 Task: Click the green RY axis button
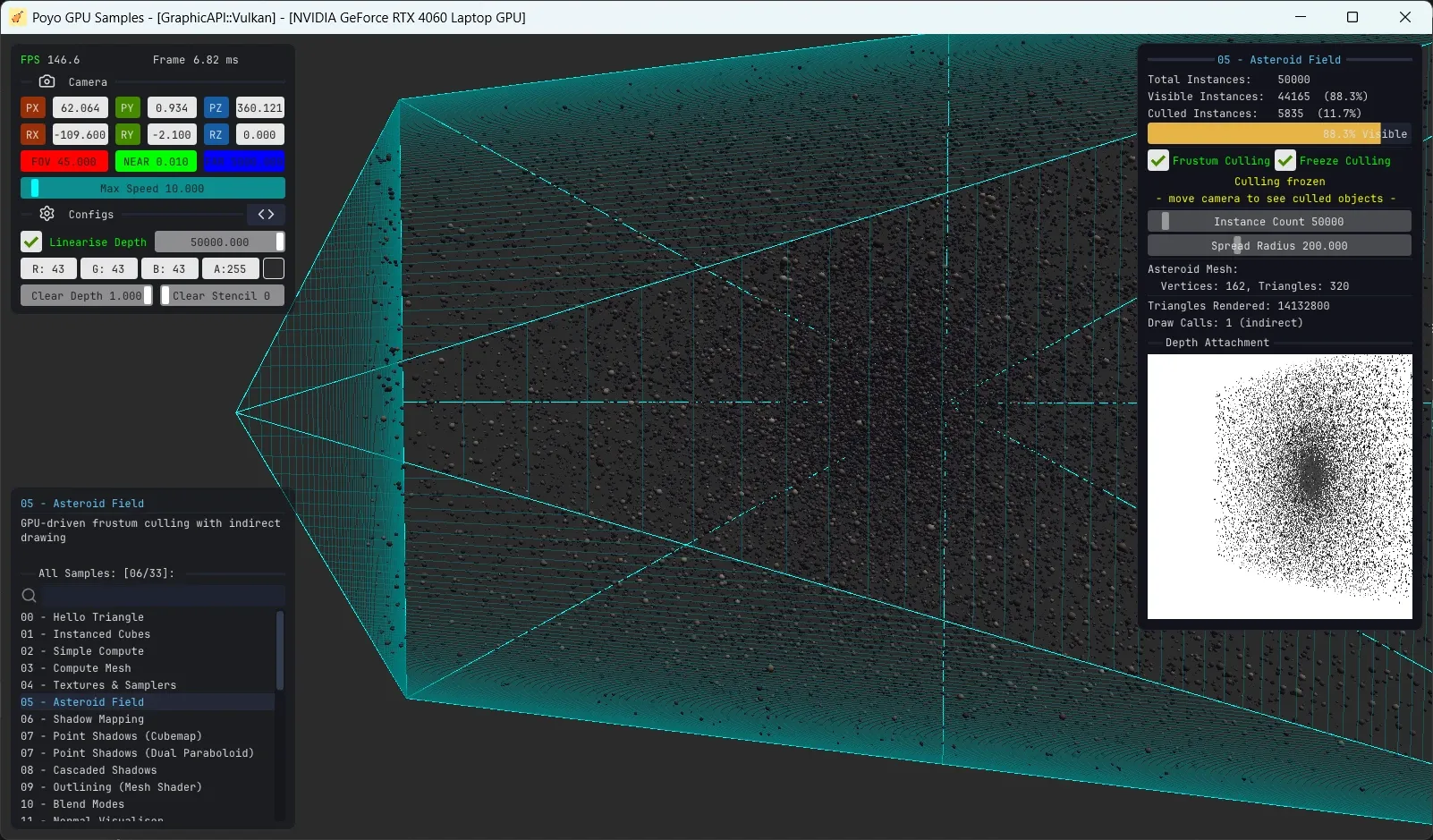tap(128, 134)
